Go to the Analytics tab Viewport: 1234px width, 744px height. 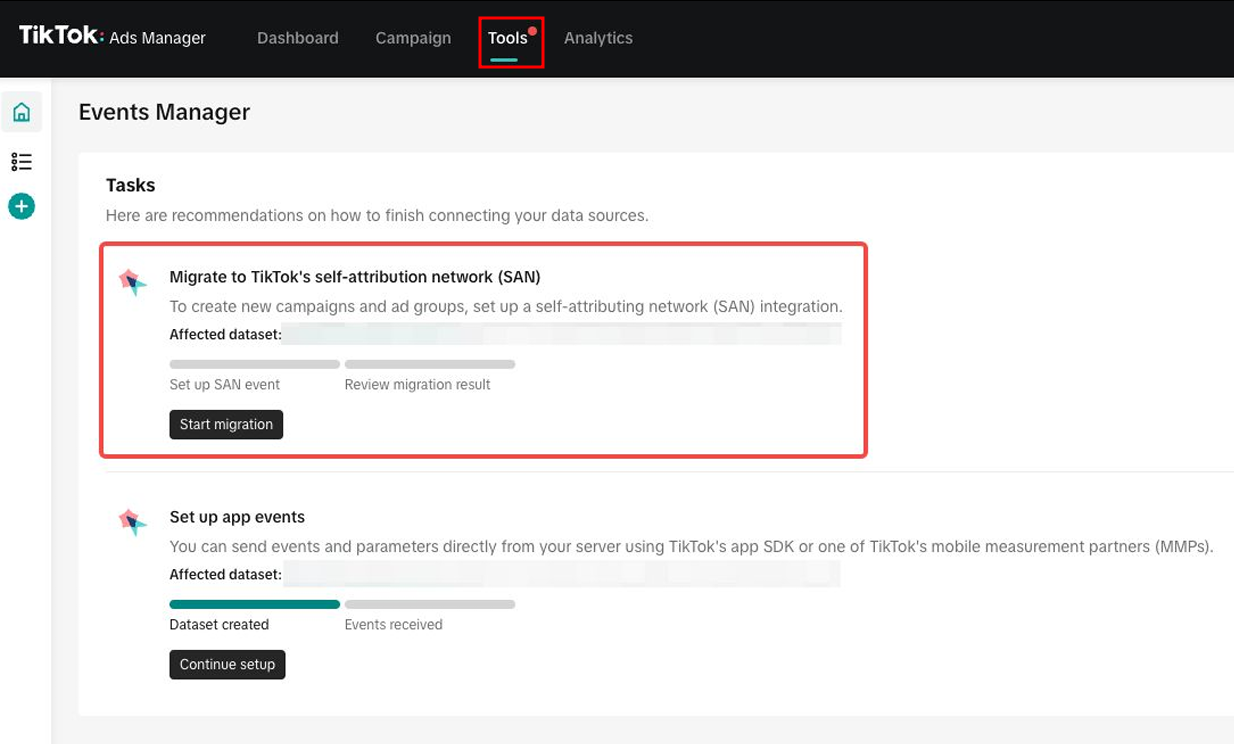[598, 38]
